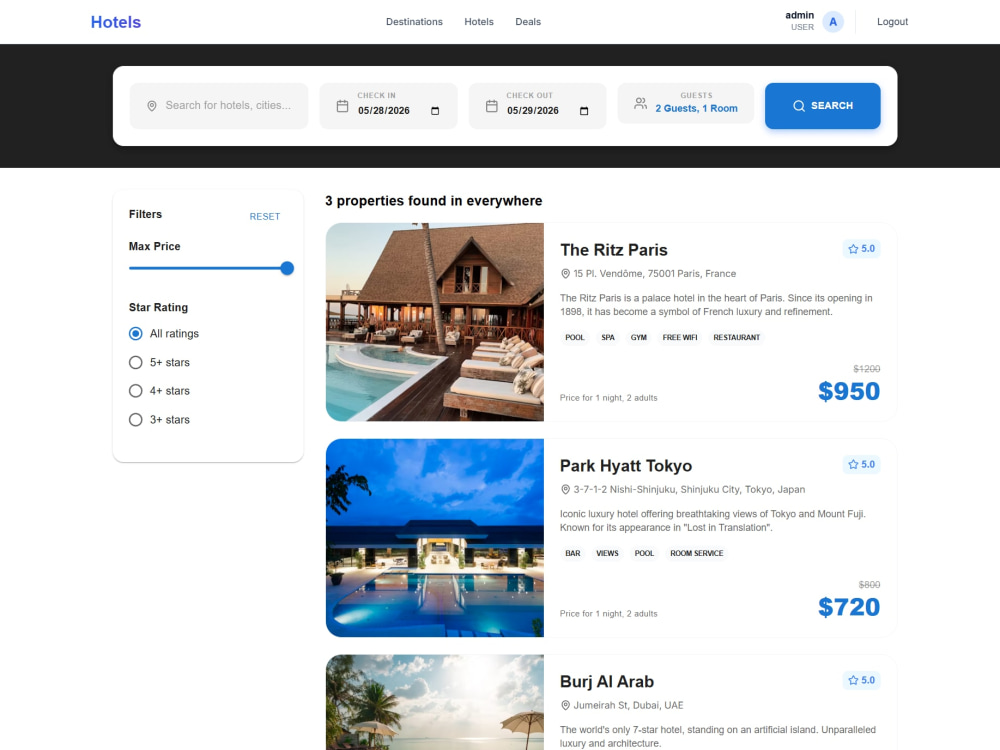Open the Hotels navigation item
This screenshot has width=1000, height=750.
[x=479, y=22]
